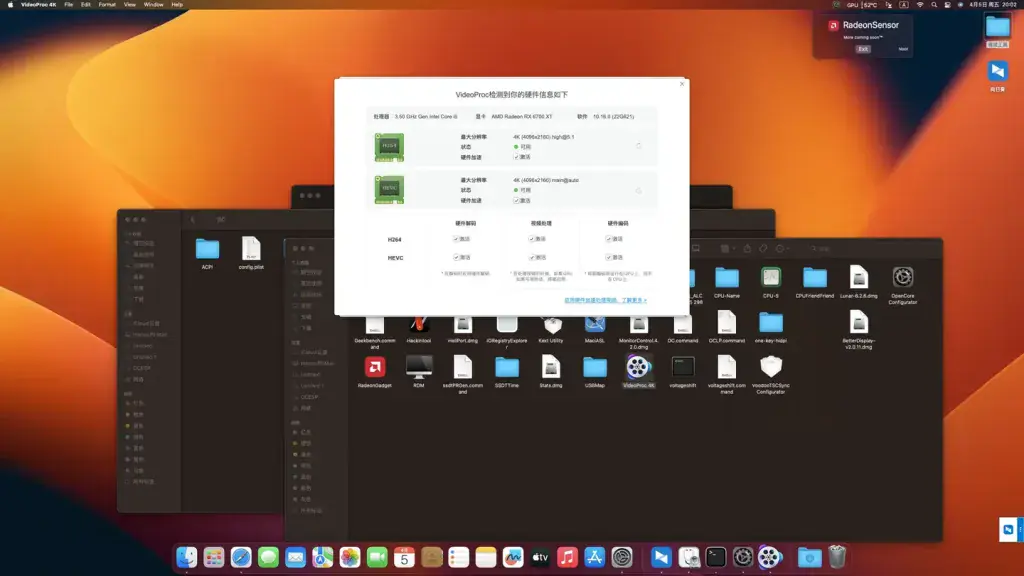The image size is (1024, 576).
Task: Open the Edit menu
Action: [x=86, y=5]
